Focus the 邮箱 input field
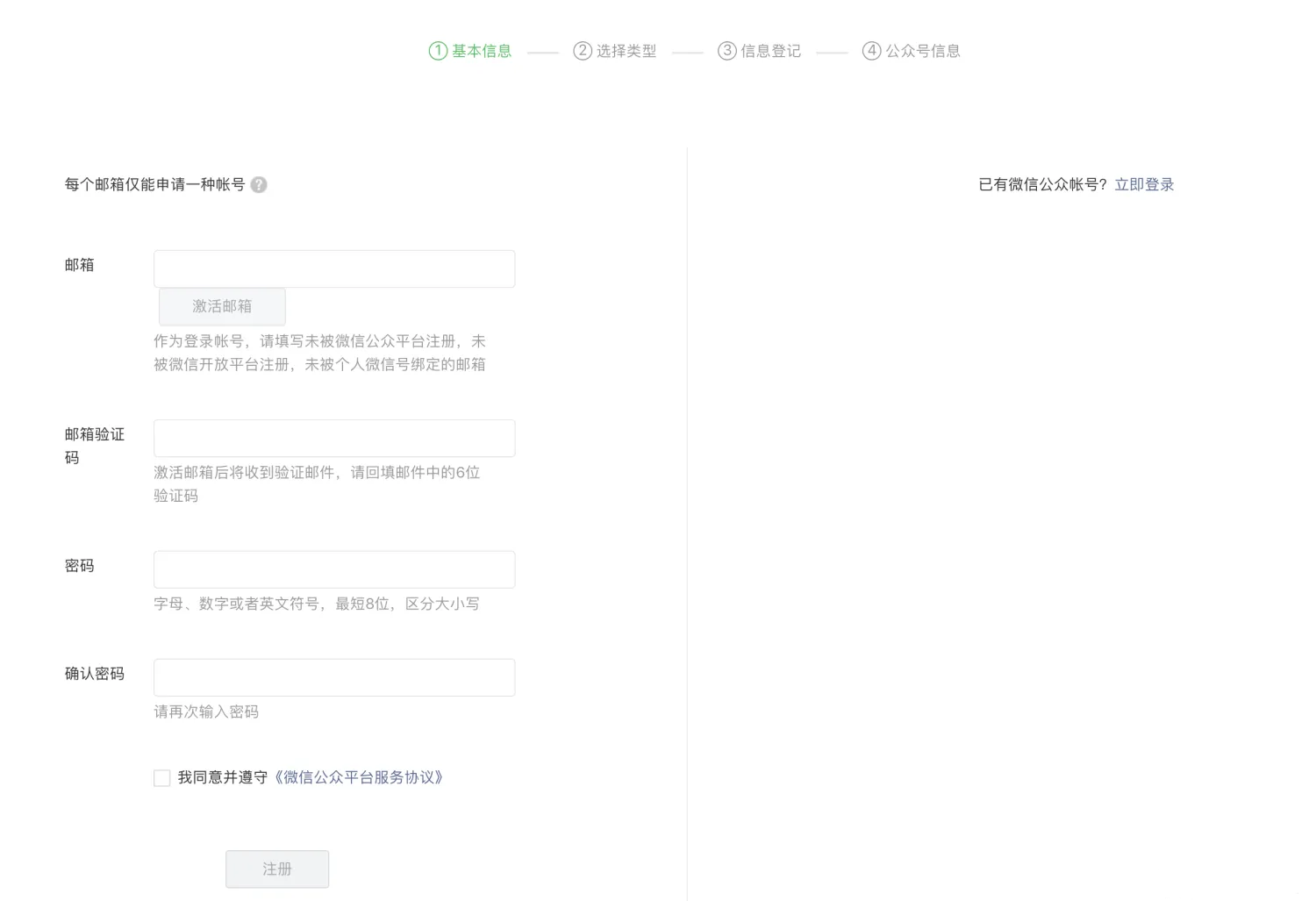This screenshot has height=901, width=1316. [x=334, y=268]
